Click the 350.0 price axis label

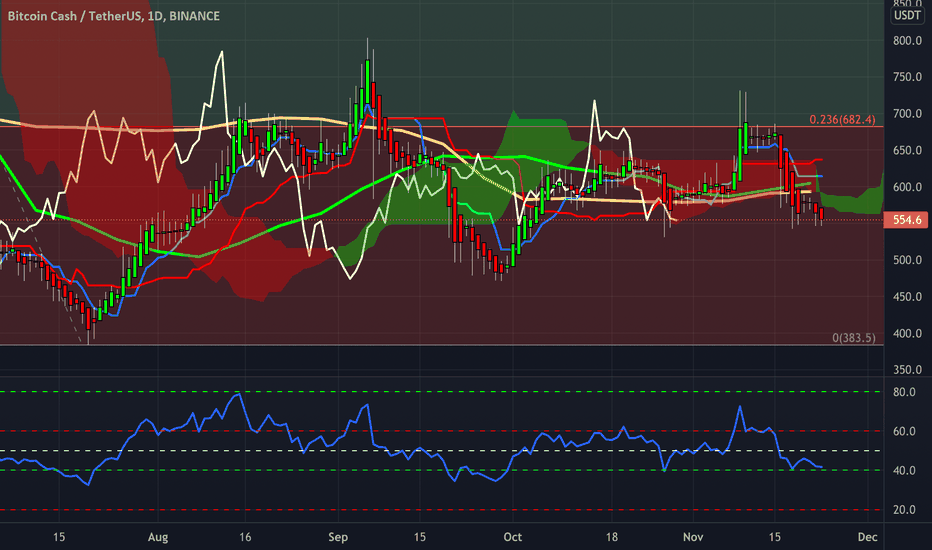[907, 370]
